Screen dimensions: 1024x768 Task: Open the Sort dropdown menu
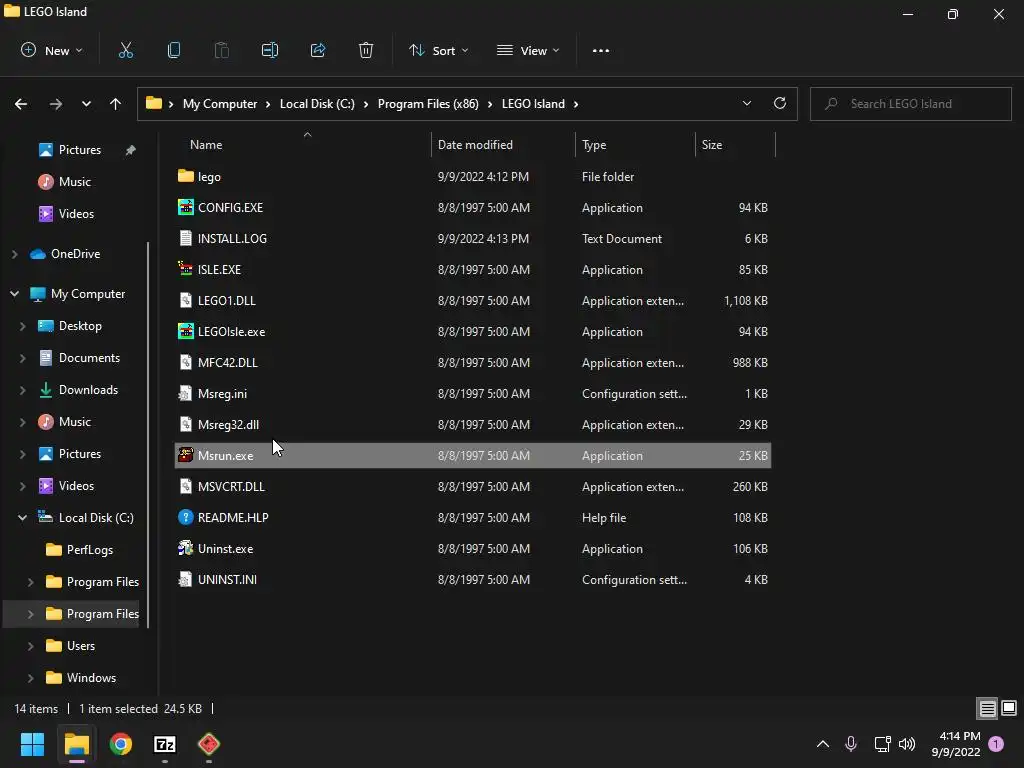(438, 50)
